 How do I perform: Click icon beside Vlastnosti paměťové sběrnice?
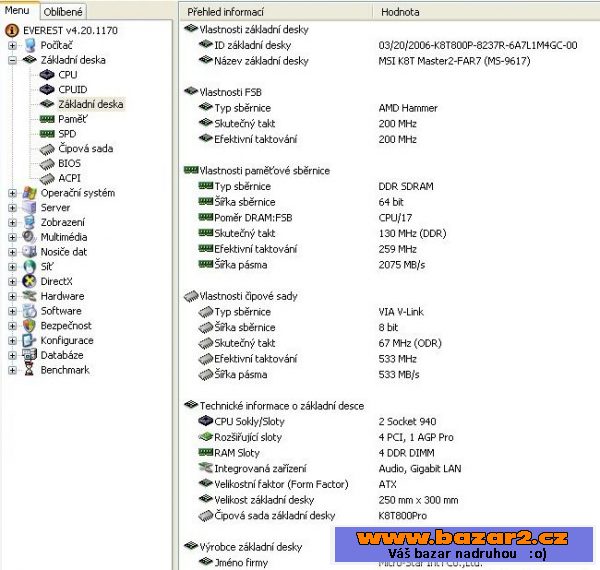coord(191,170)
